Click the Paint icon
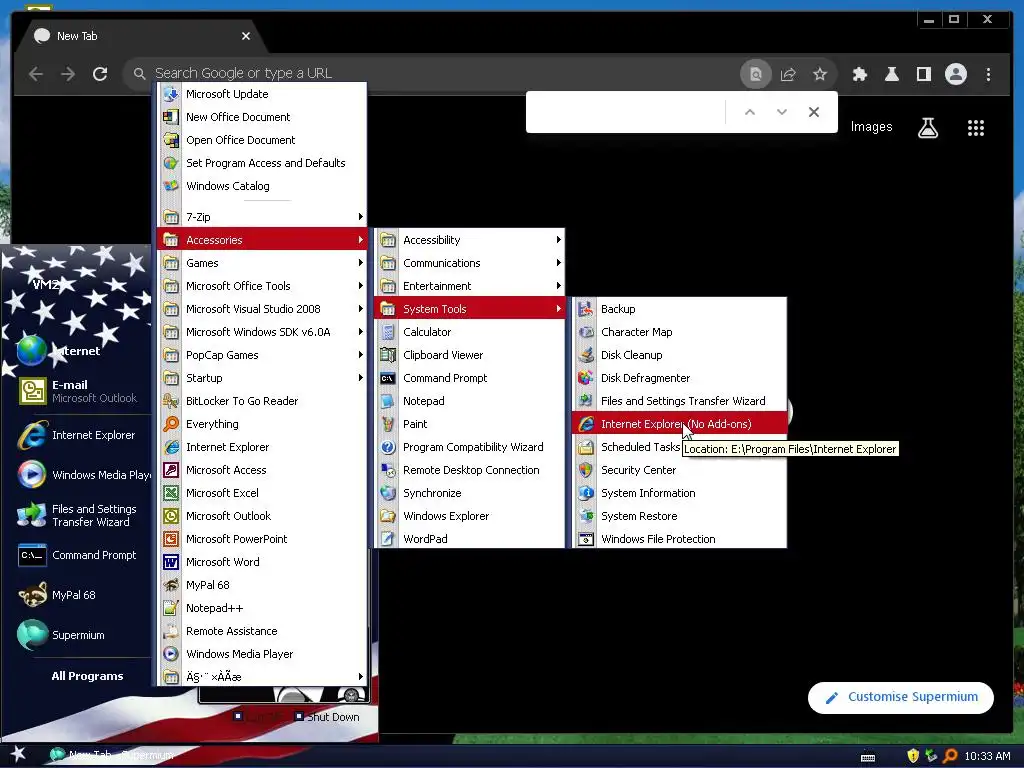Image resolution: width=1024 pixels, height=768 pixels. (388, 424)
